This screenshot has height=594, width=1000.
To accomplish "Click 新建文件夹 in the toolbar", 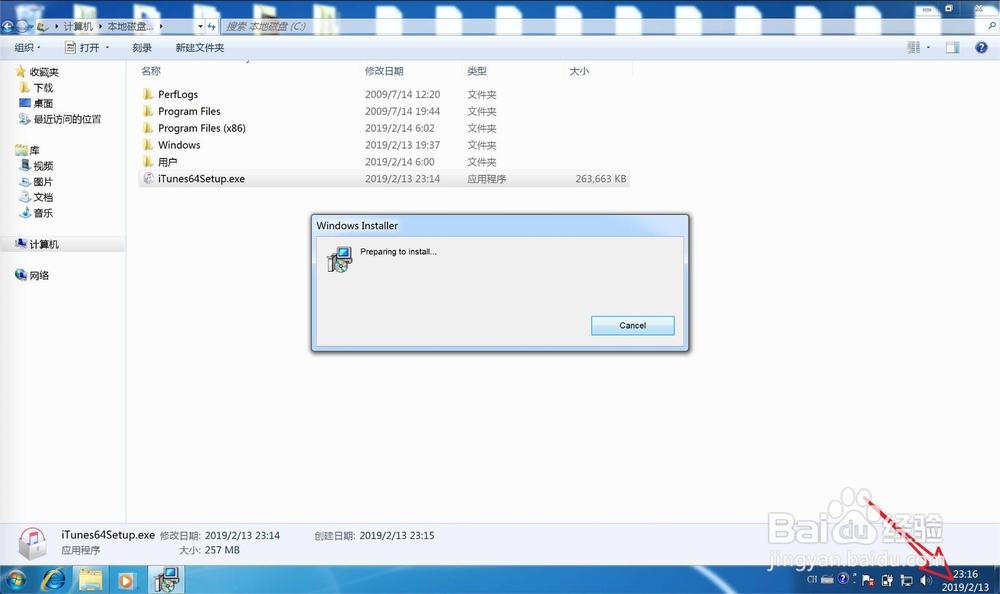I will click(200, 48).
